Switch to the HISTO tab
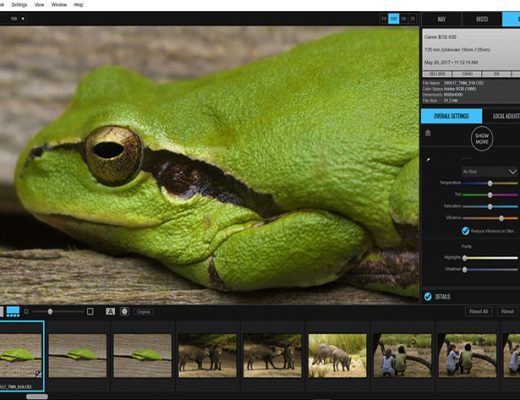This screenshot has width=520, height=400. (482, 19)
